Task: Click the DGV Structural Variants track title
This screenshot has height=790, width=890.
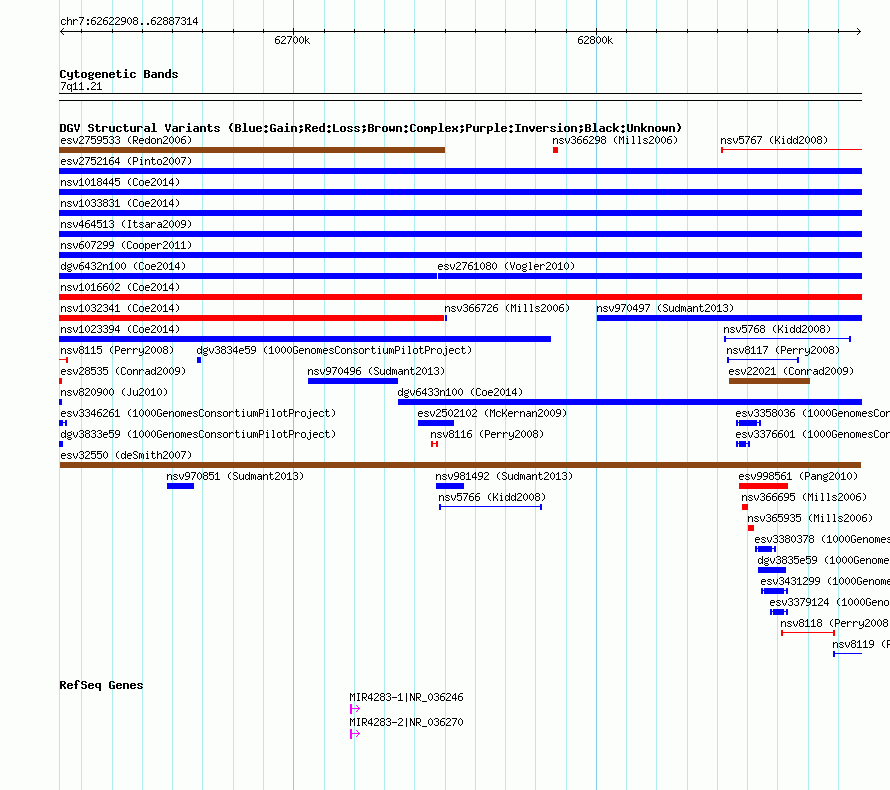Action: pos(371,128)
